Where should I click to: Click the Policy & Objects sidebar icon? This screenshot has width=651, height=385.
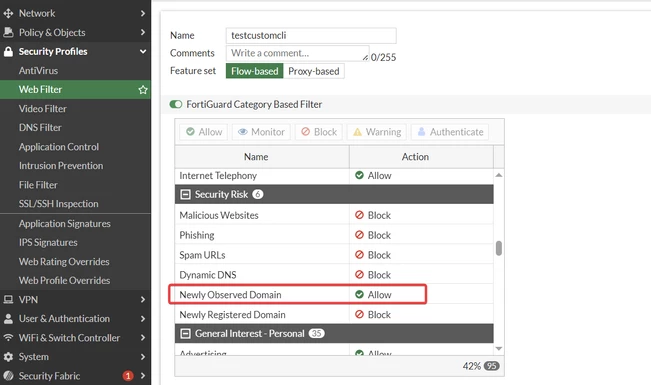(8, 32)
